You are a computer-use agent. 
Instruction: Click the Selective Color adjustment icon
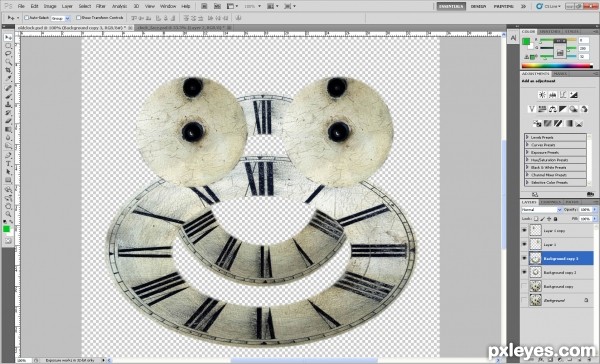579,123
